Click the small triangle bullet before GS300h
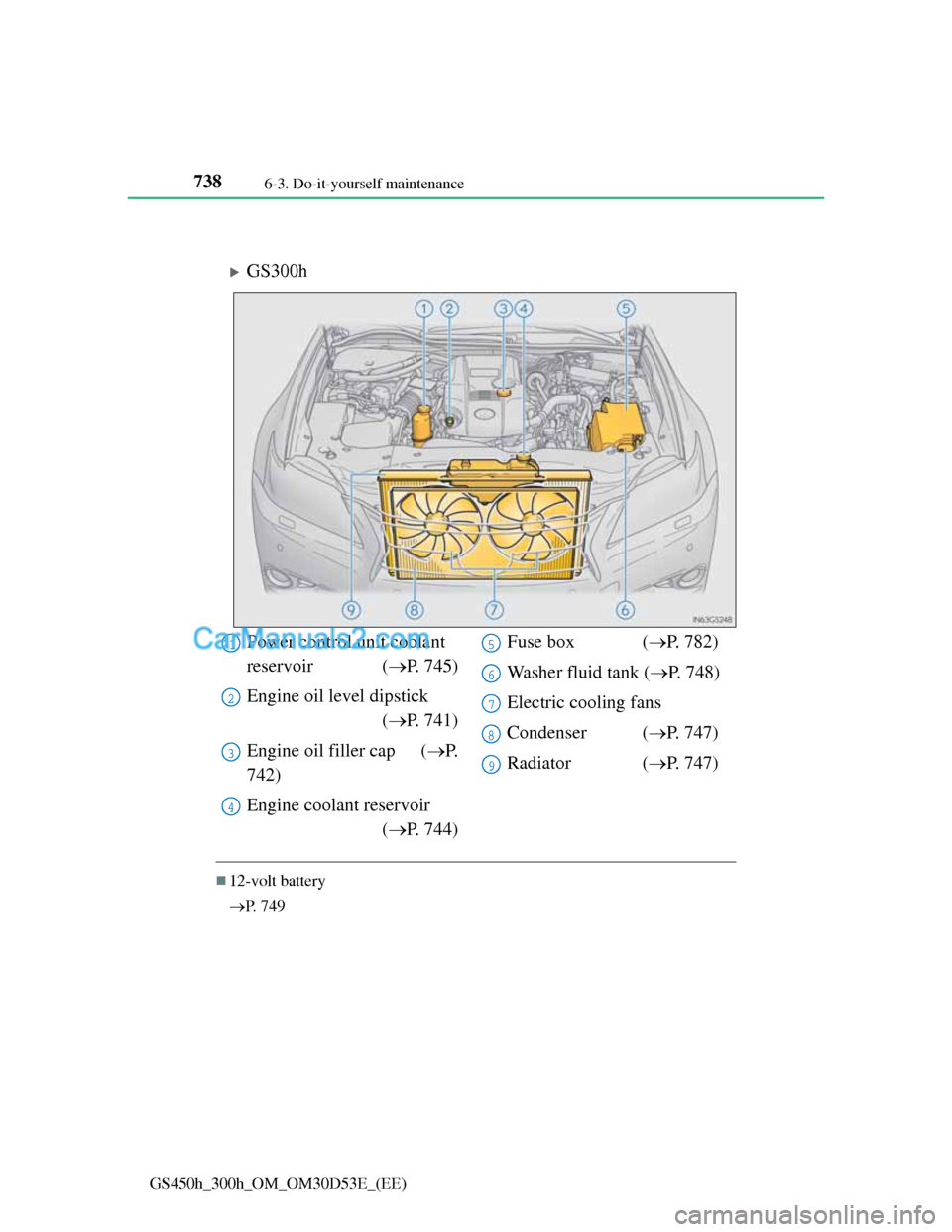Screen dimensions: 952x1232 point(235,272)
